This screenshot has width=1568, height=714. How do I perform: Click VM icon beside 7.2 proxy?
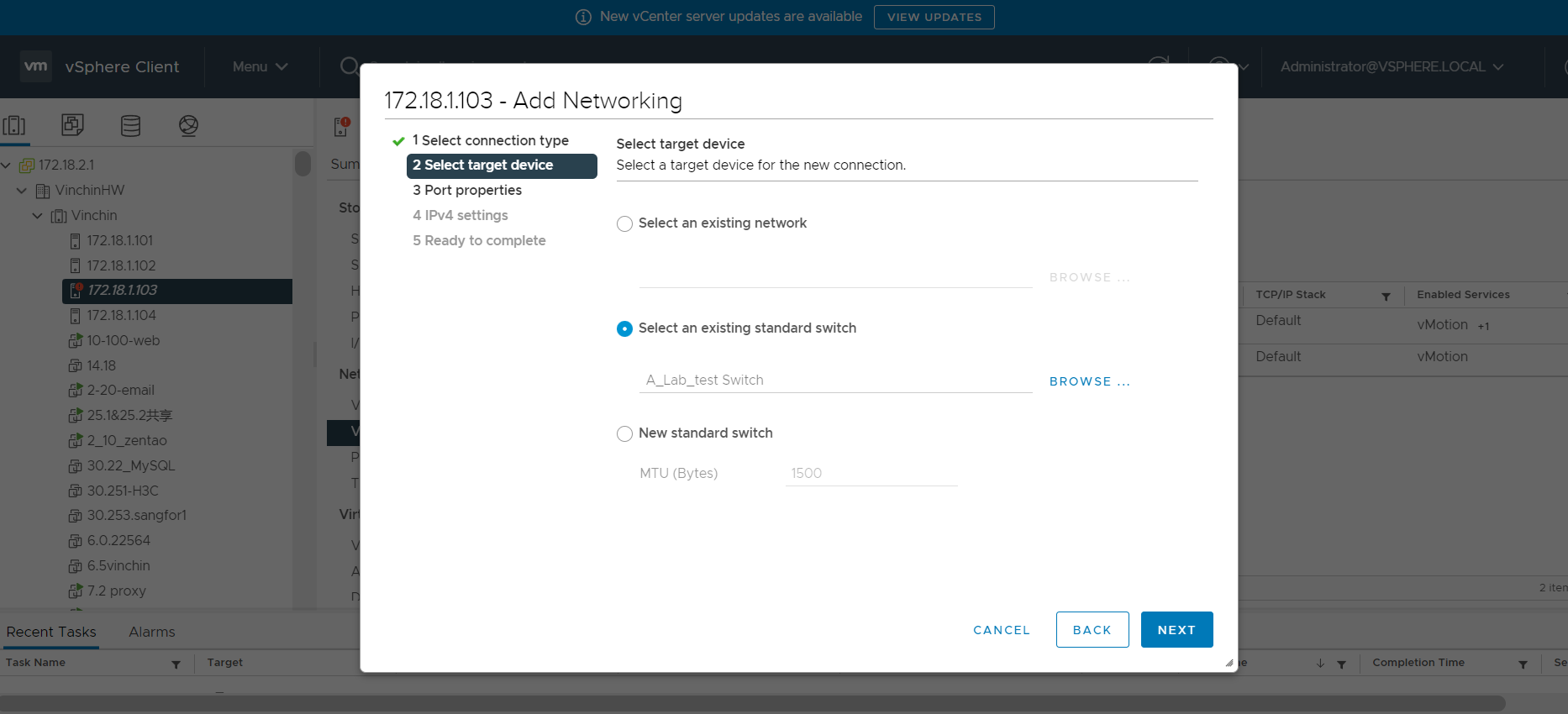76,591
